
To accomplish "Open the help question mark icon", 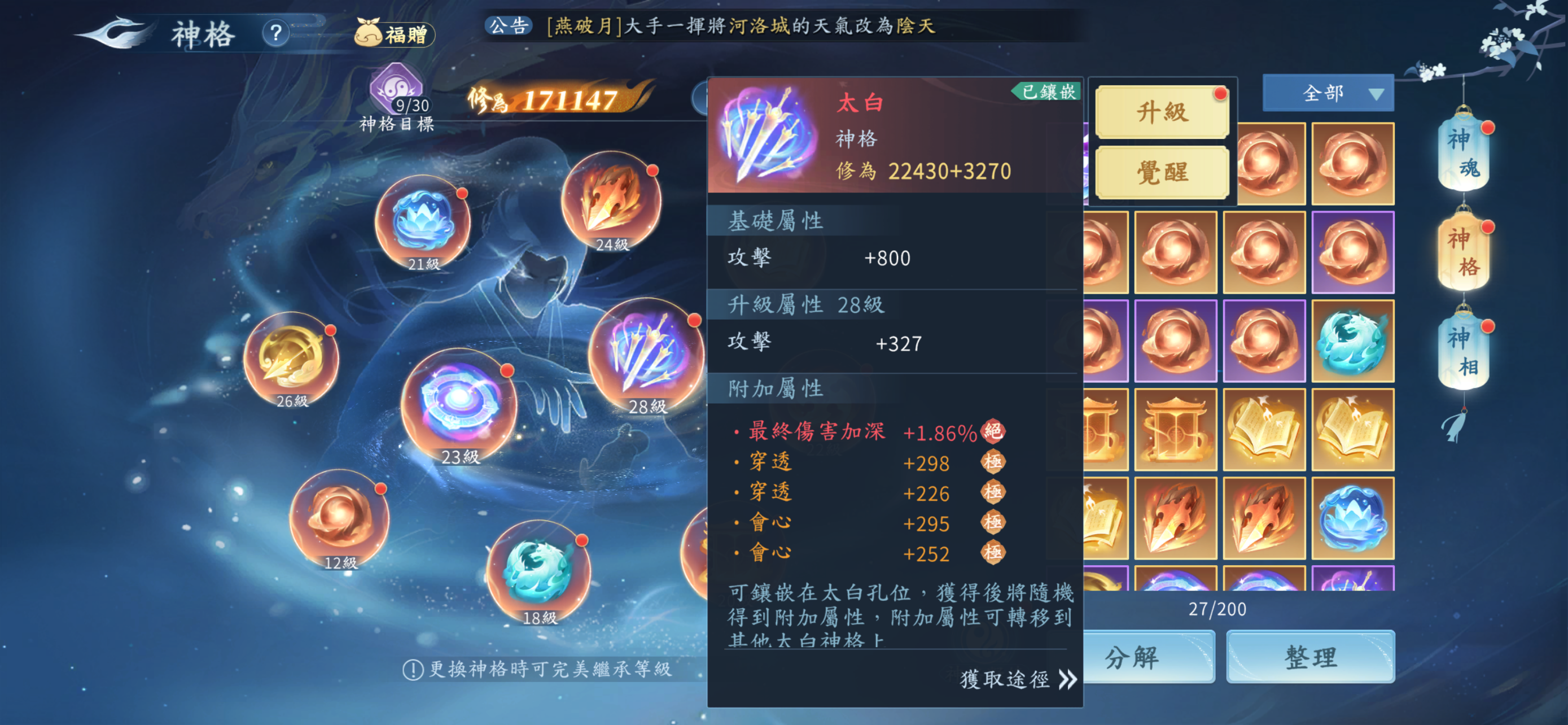I will tap(276, 33).
